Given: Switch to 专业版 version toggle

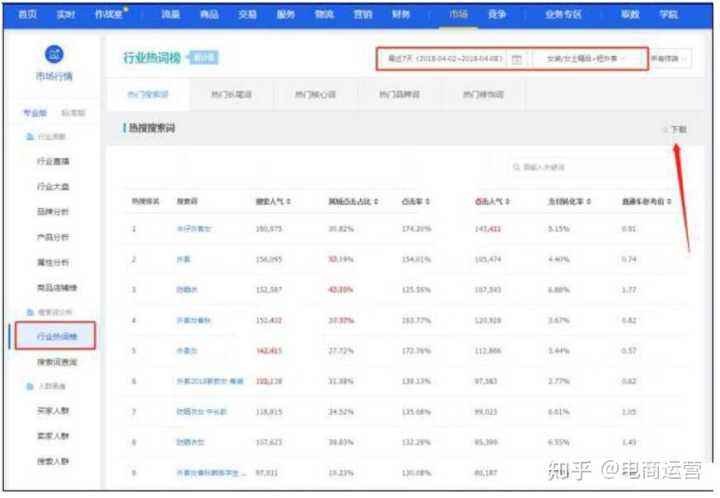Looking at the screenshot, I should point(35,114).
